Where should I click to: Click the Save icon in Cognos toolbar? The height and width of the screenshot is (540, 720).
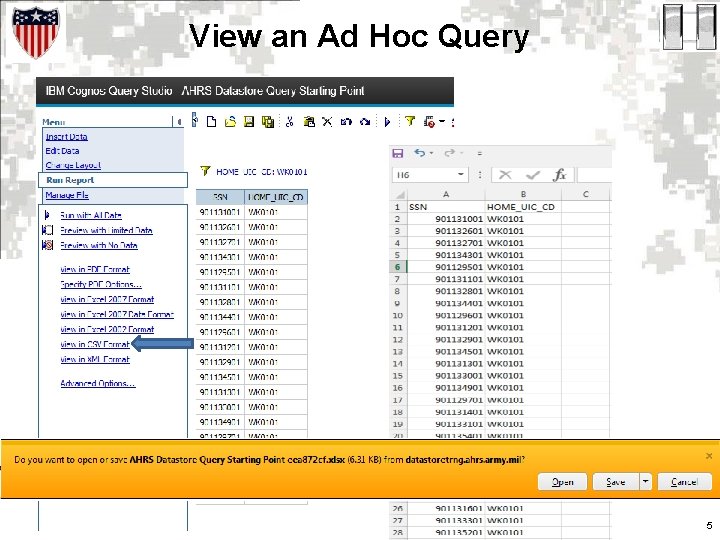[x=249, y=122]
